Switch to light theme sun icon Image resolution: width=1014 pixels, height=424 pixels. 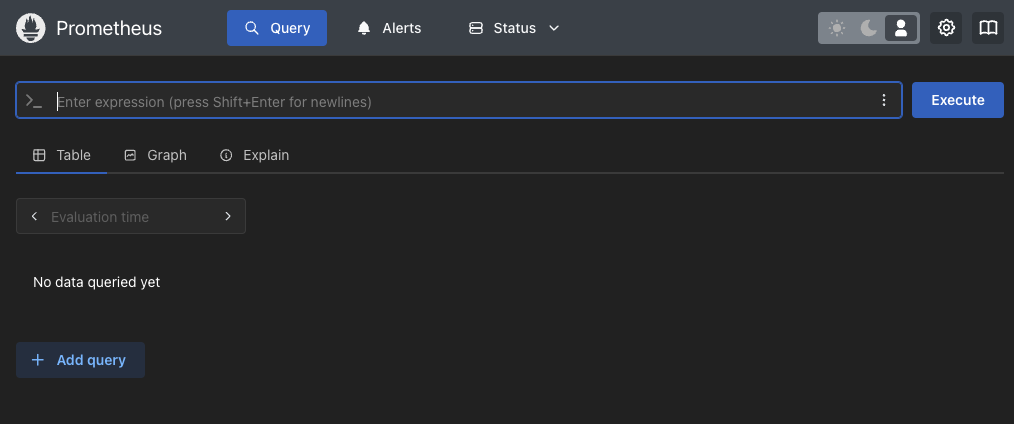coord(837,28)
